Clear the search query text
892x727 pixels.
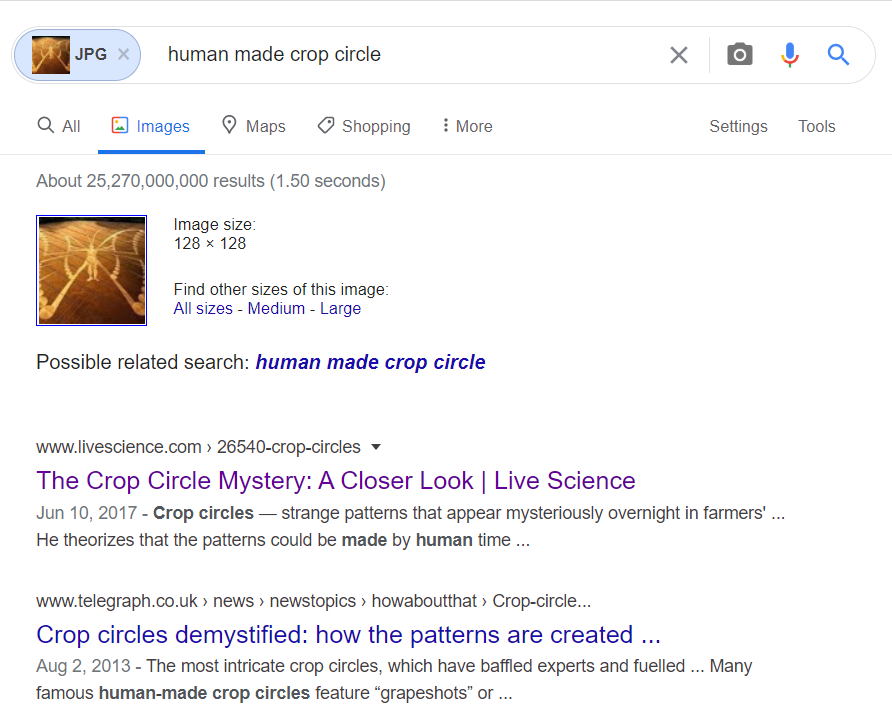pos(679,55)
